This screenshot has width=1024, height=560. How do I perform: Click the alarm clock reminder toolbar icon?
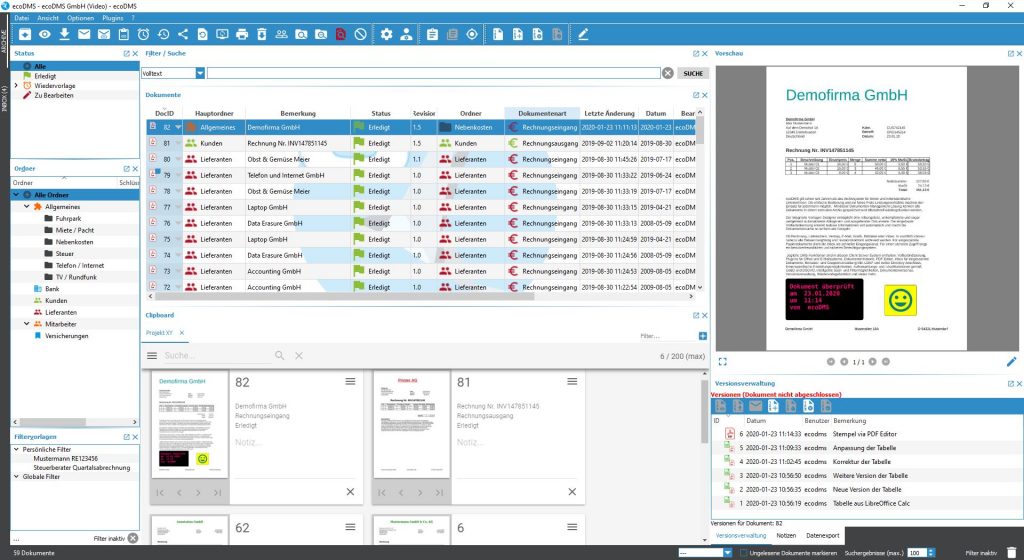click(x=144, y=35)
